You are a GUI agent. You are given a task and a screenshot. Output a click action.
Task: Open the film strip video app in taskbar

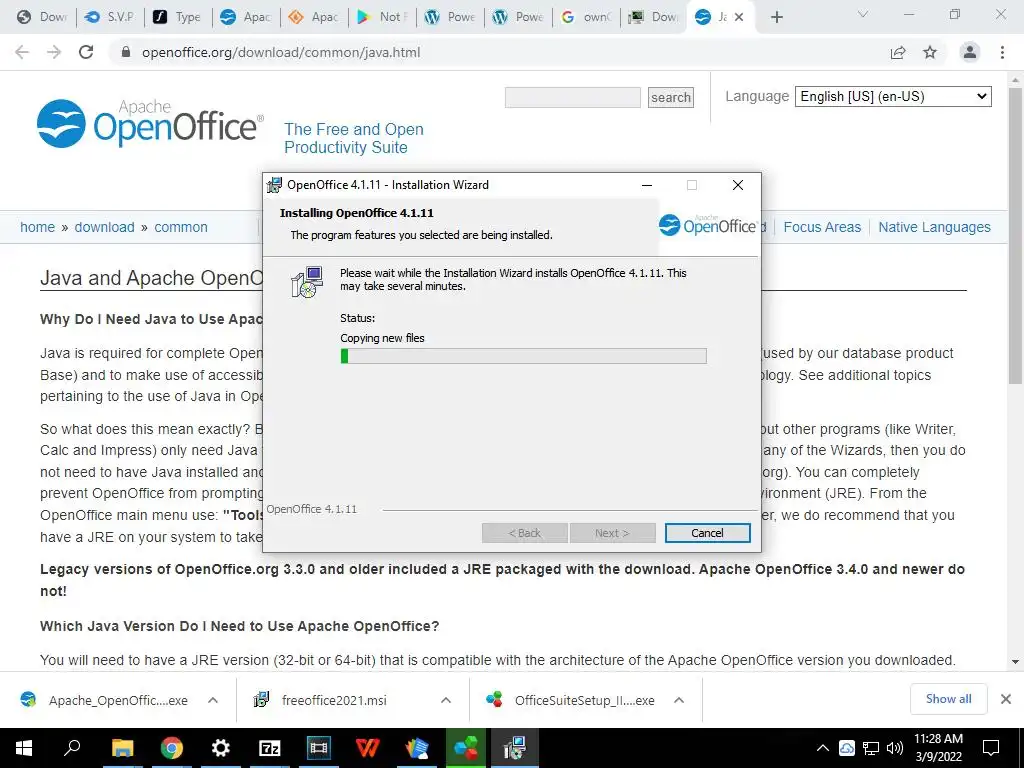click(x=319, y=748)
